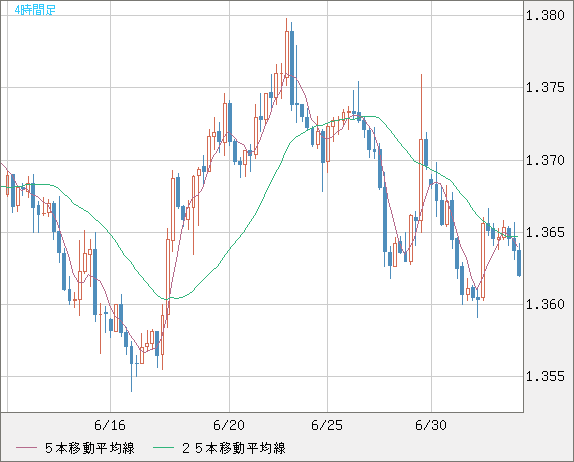Click the 5本移動平均線 legend label
574x462 pixels.
pyautogui.click(x=90, y=448)
